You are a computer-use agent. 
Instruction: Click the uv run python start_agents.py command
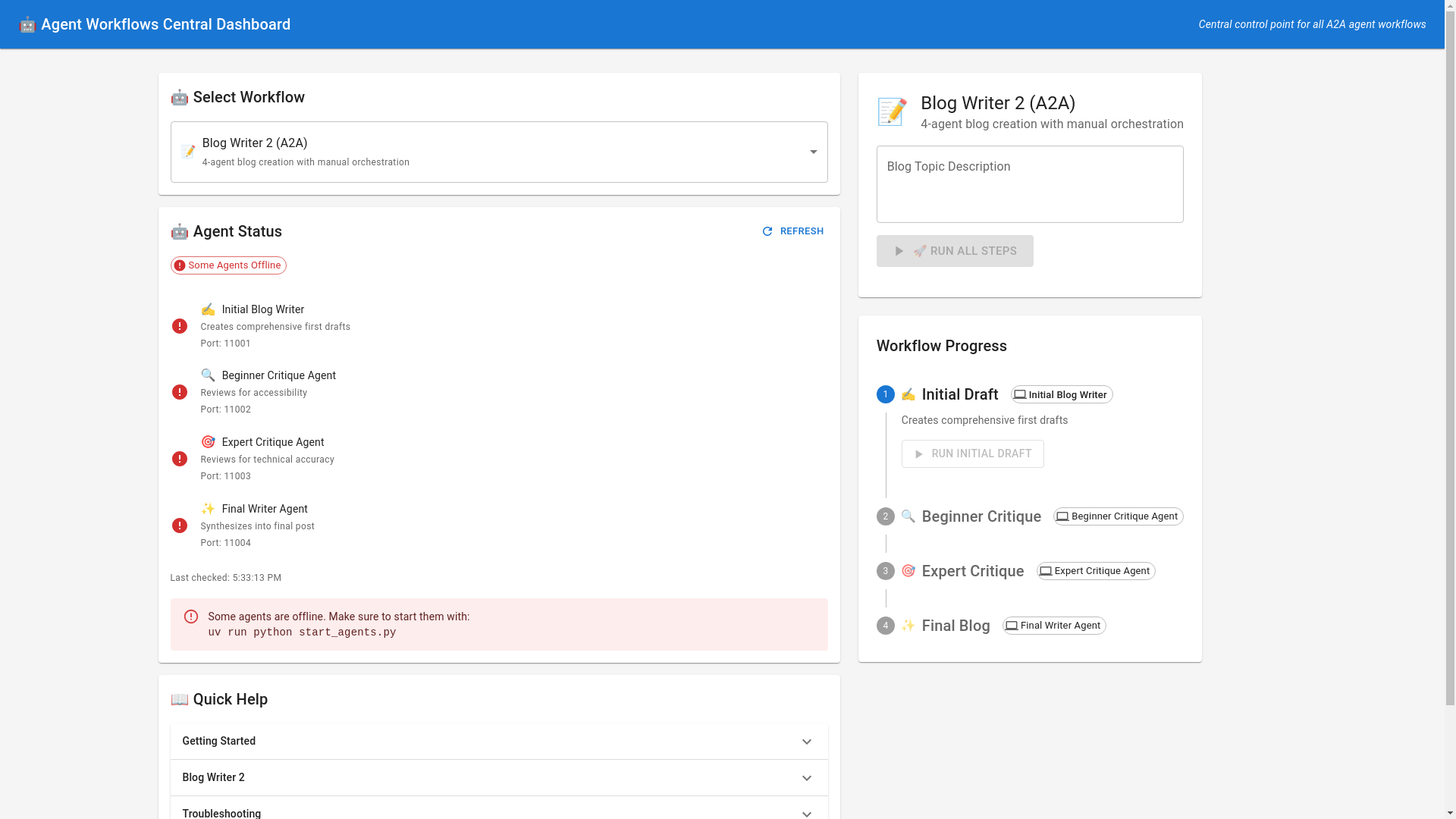tap(302, 632)
